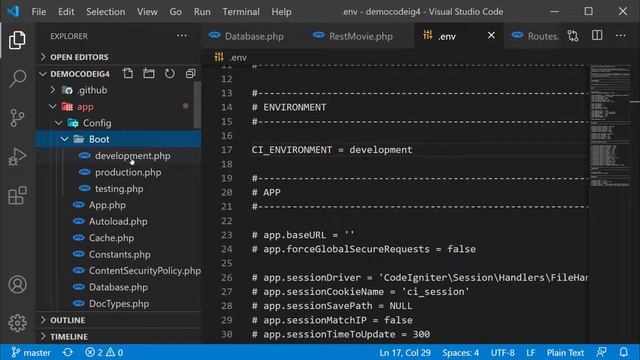Click the Explorer sidebar scrollbar
This screenshot has height=360, width=640.
pos(197,105)
